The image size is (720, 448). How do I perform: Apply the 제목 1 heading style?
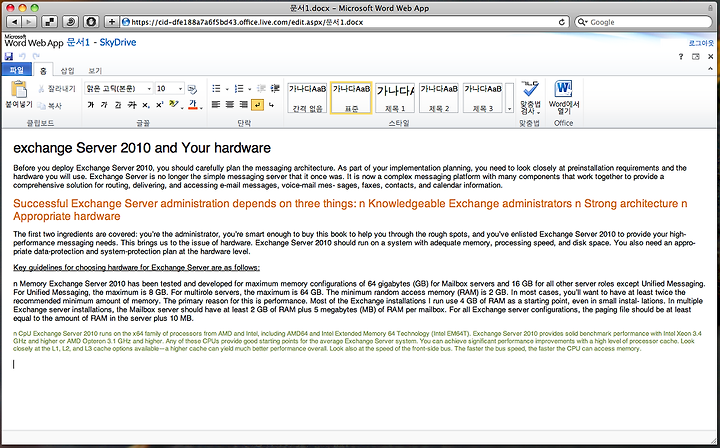(x=395, y=98)
